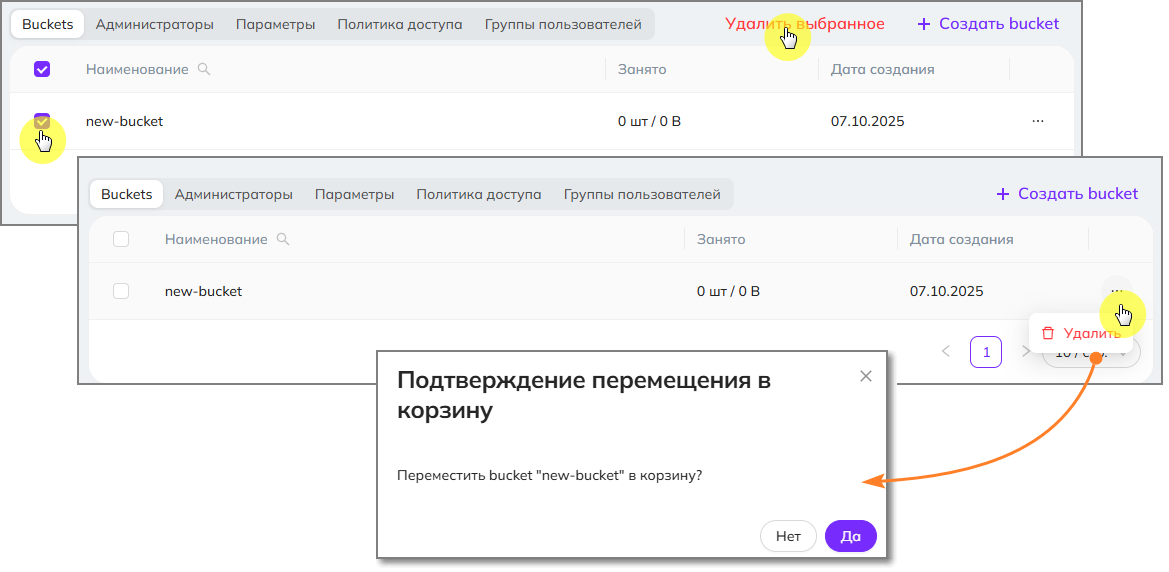
Task: Click the new-bucket name in top window
Action: [125, 121]
